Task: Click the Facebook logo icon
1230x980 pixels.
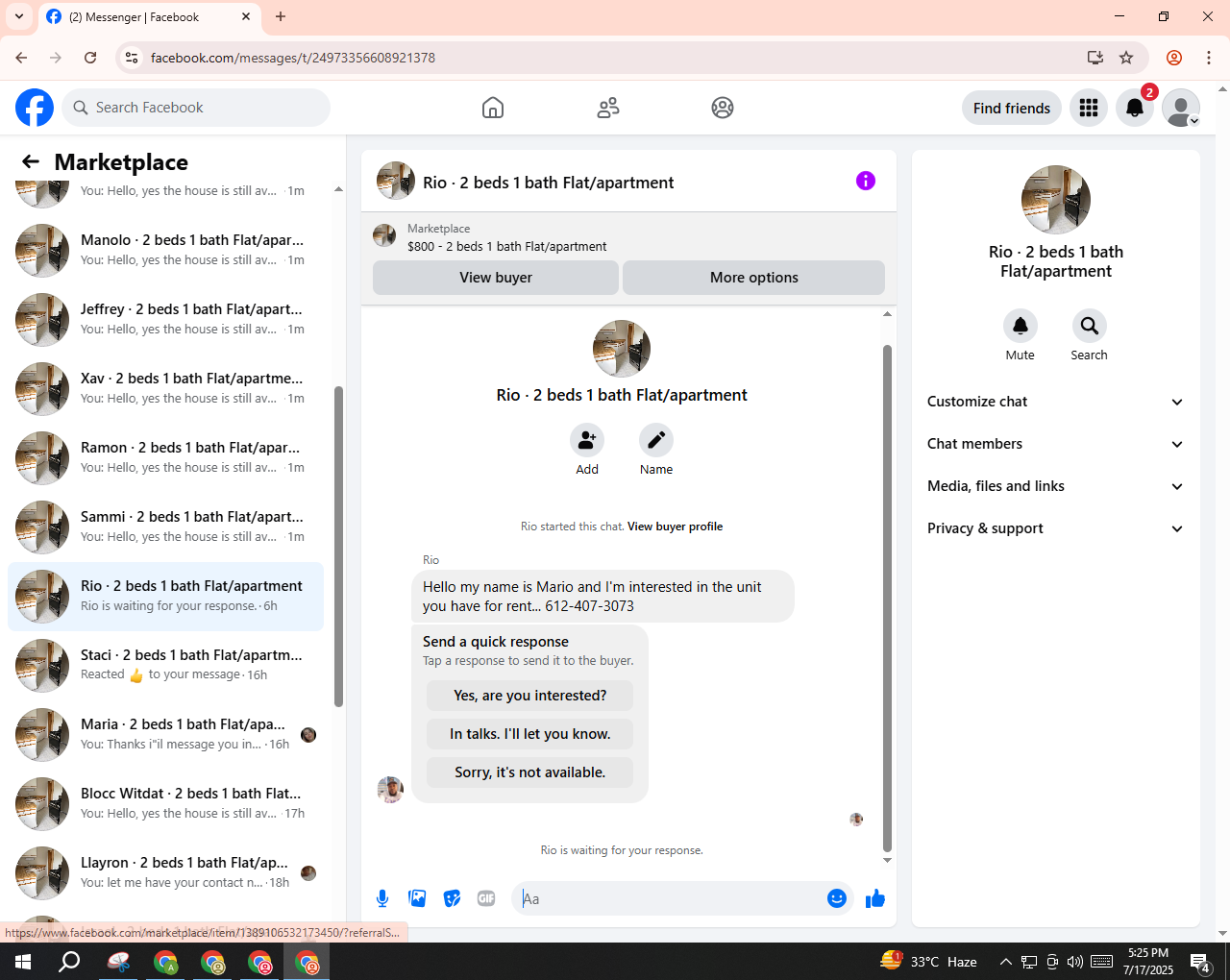Action: click(35, 108)
